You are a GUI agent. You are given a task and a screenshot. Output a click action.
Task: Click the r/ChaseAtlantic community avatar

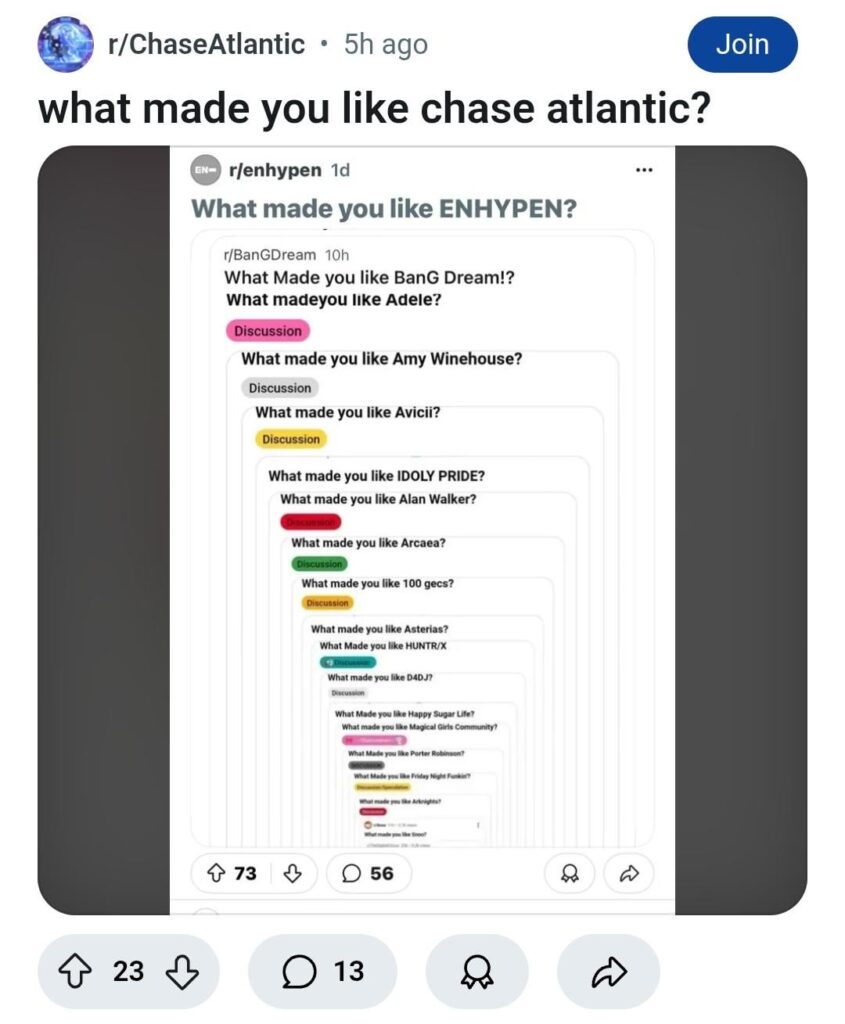[x=65, y=44]
